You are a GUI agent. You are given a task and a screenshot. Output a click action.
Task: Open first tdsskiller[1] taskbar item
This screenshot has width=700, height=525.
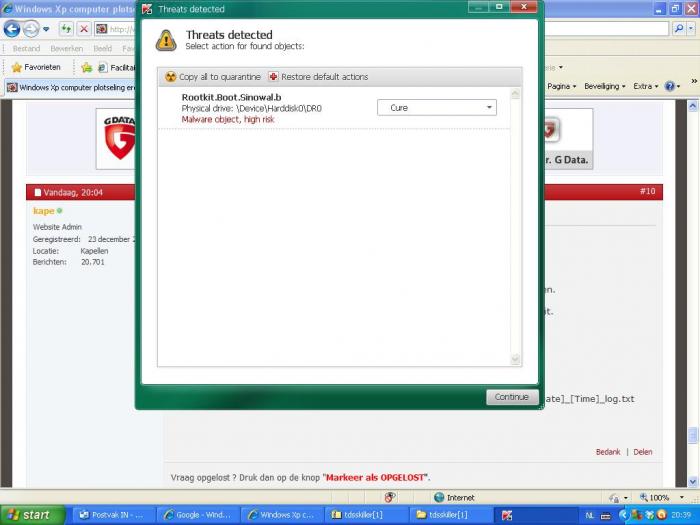(367, 515)
